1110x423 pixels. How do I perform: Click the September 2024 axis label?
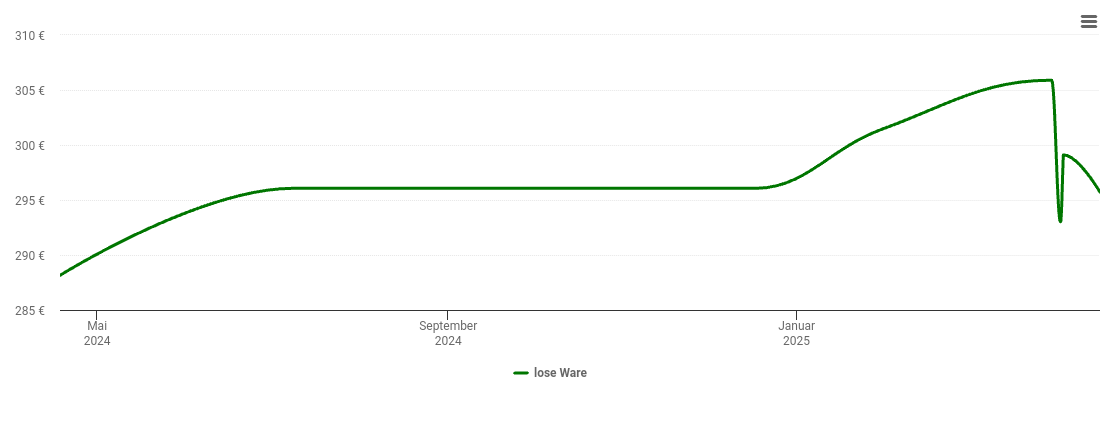pos(448,333)
